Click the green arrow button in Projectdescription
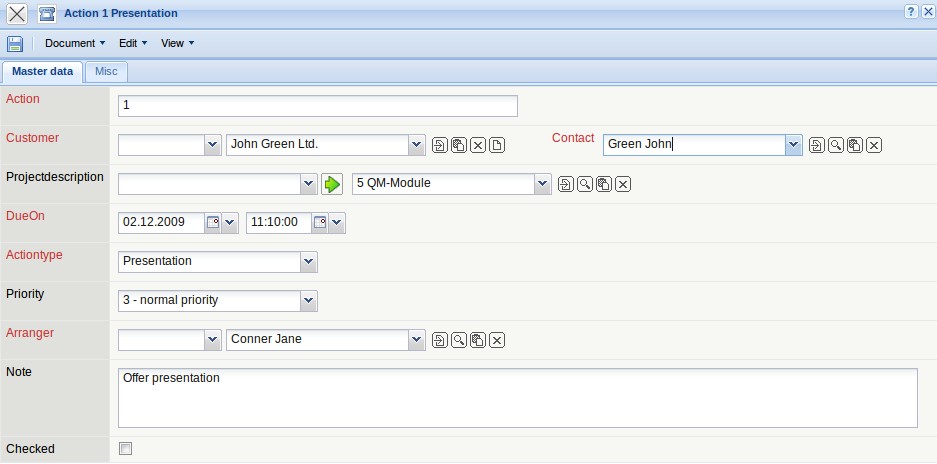Image resolution: width=937 pixels, height=464 pixels. tap(332, 184)
